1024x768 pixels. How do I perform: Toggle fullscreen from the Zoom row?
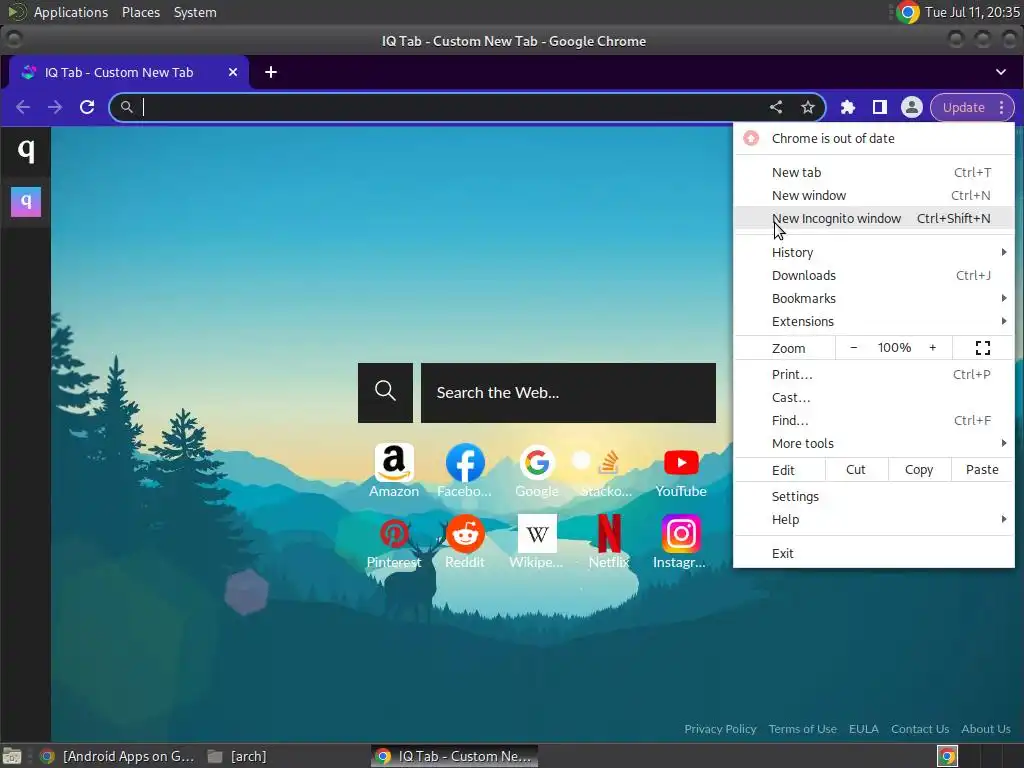tap(983, 348)
